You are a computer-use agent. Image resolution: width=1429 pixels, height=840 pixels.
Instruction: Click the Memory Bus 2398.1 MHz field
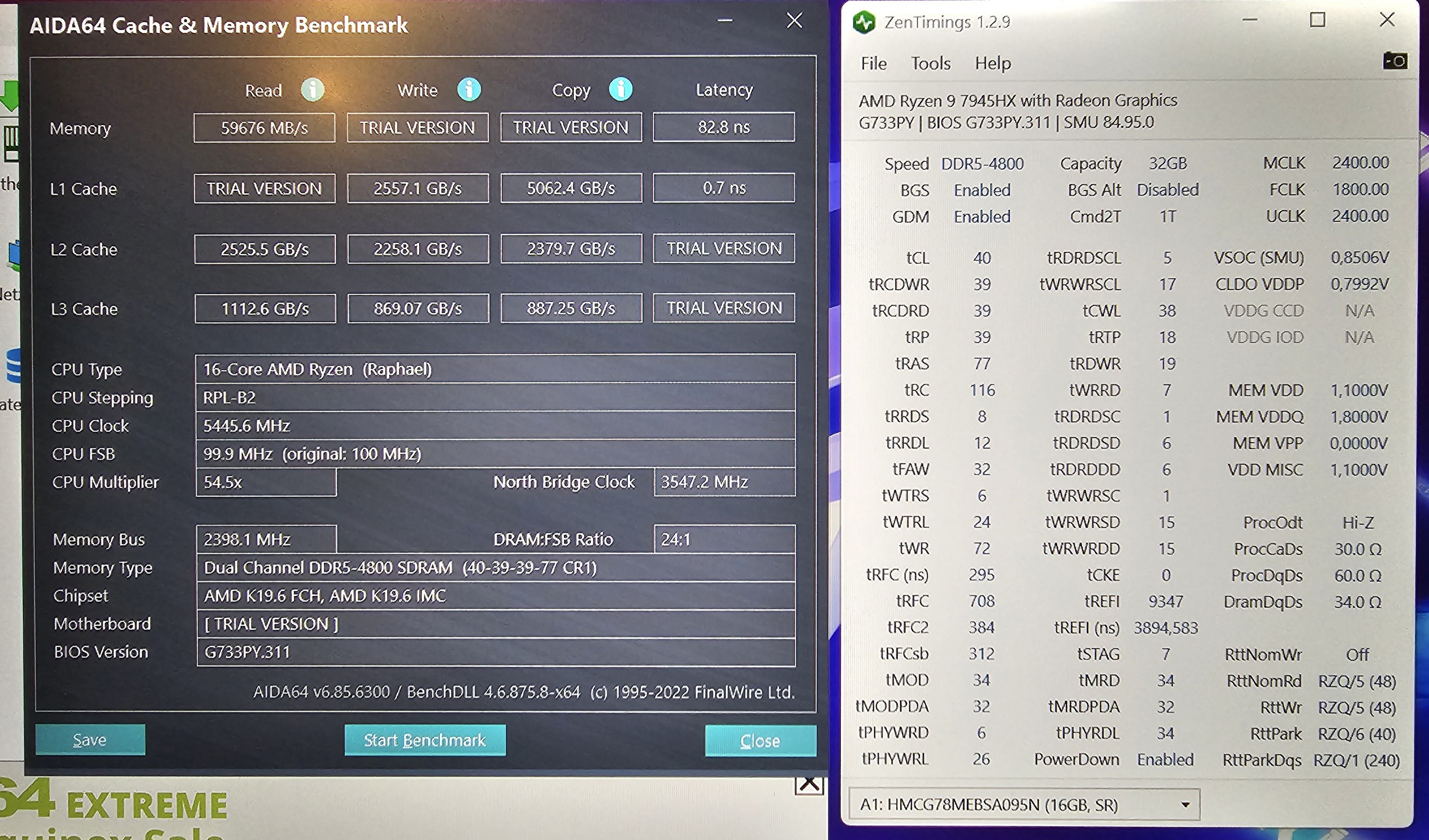point(267,539)
